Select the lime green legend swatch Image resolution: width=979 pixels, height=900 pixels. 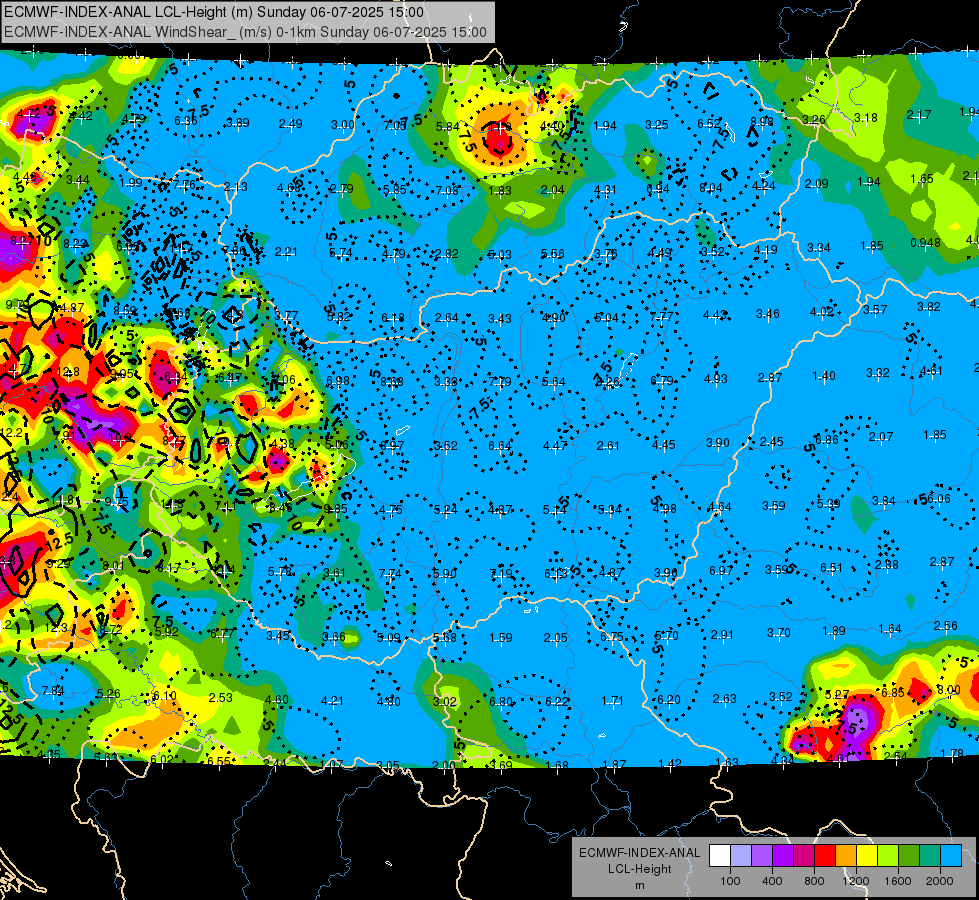pos(888,856)
